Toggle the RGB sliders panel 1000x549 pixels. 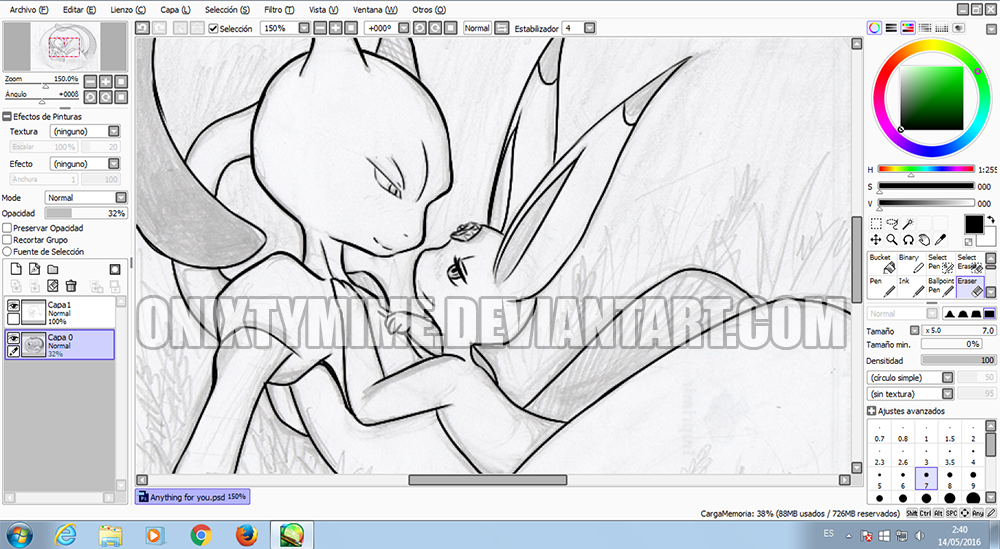[891, 28]
